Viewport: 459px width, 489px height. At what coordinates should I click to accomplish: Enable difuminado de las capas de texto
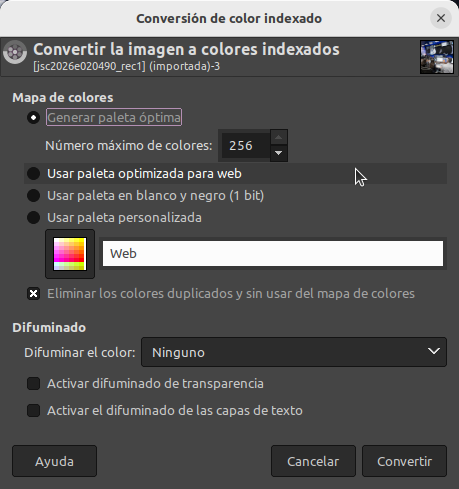33,411
